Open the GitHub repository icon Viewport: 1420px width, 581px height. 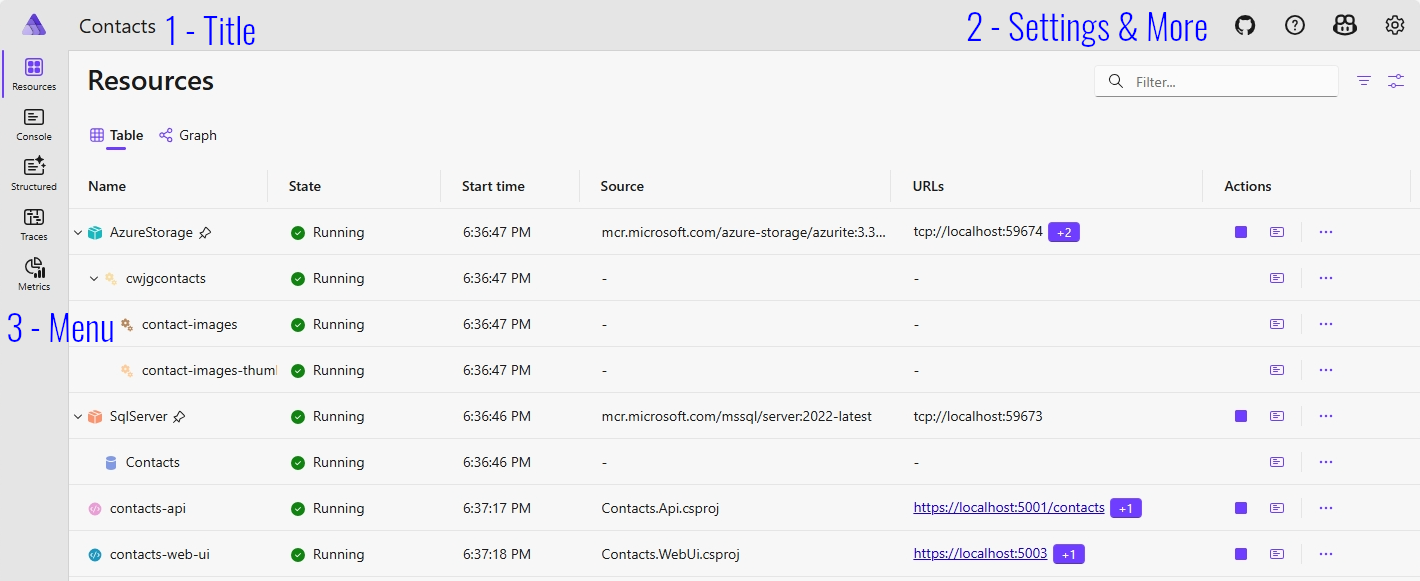click(x=1245, y=26)
